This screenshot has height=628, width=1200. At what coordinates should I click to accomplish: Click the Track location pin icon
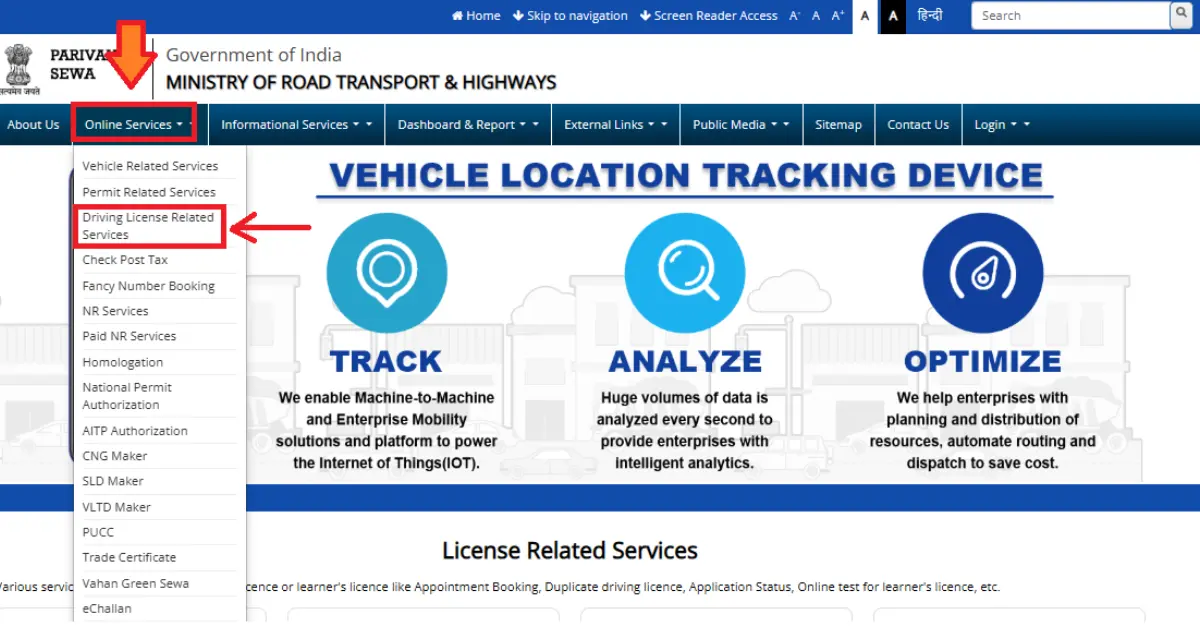tap(385, 272)
